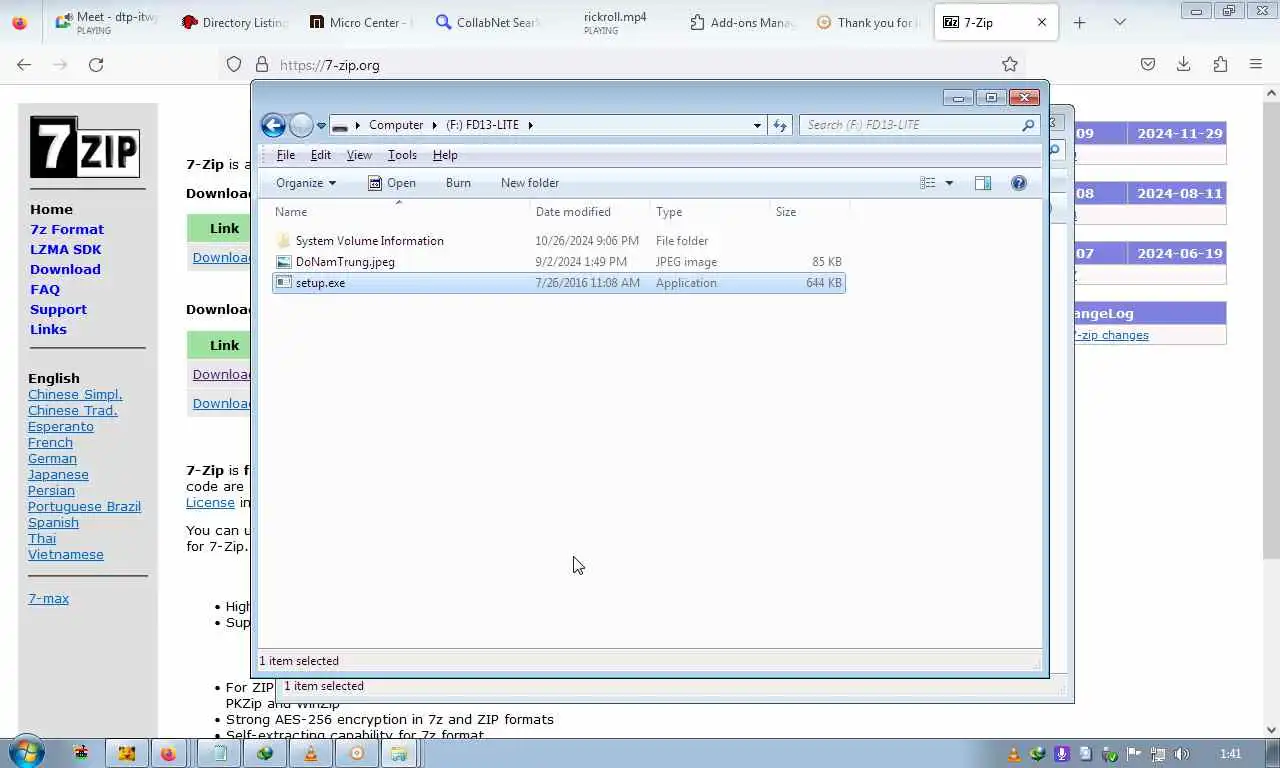Click the browser page vertical scrollbar

click(1271, 330)
